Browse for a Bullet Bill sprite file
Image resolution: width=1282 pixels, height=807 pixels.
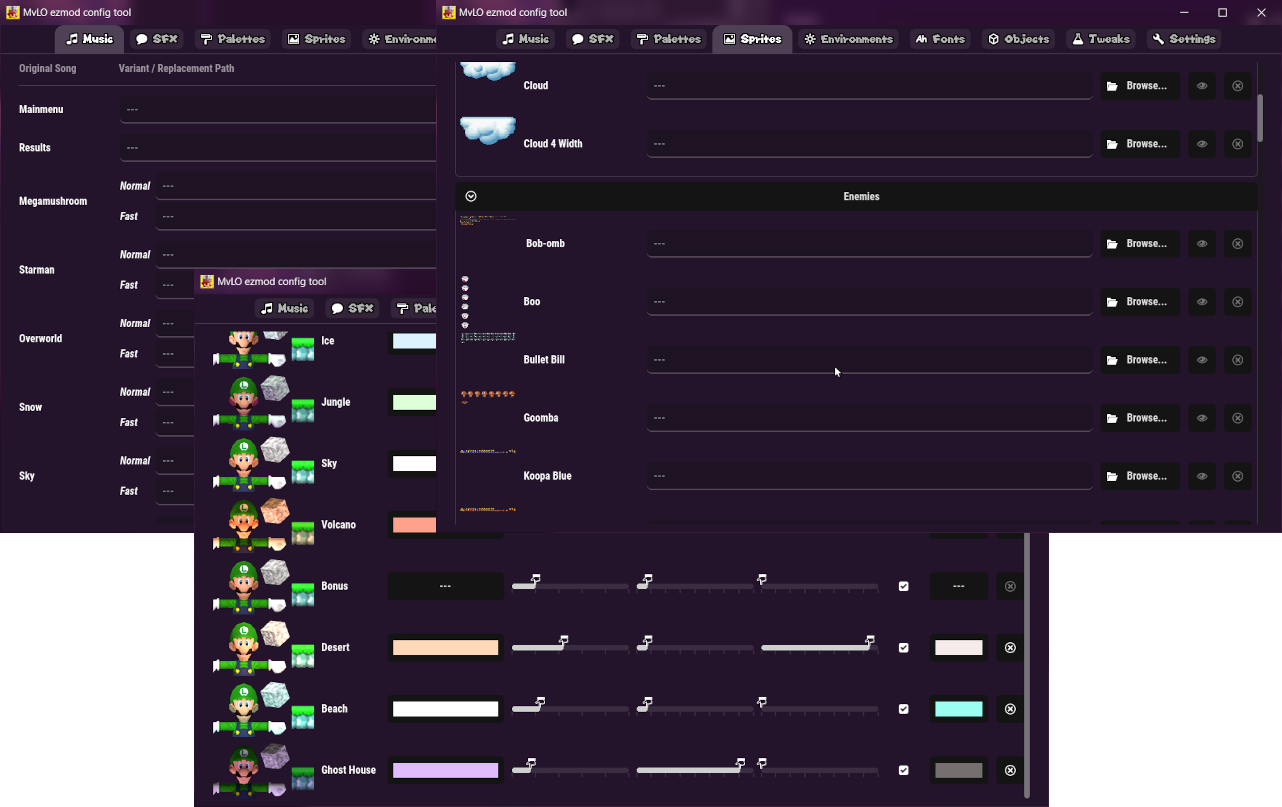click(1140, 360)
